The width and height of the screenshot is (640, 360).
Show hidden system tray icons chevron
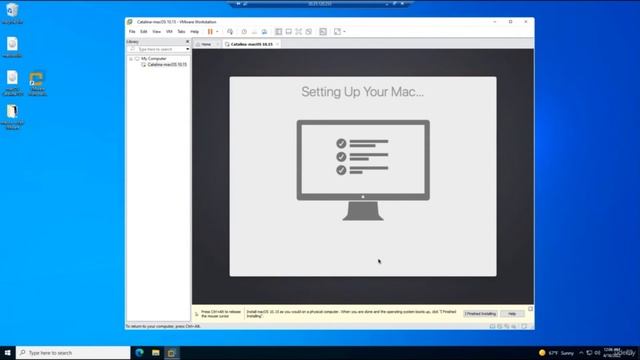click(x=581, y=353)
